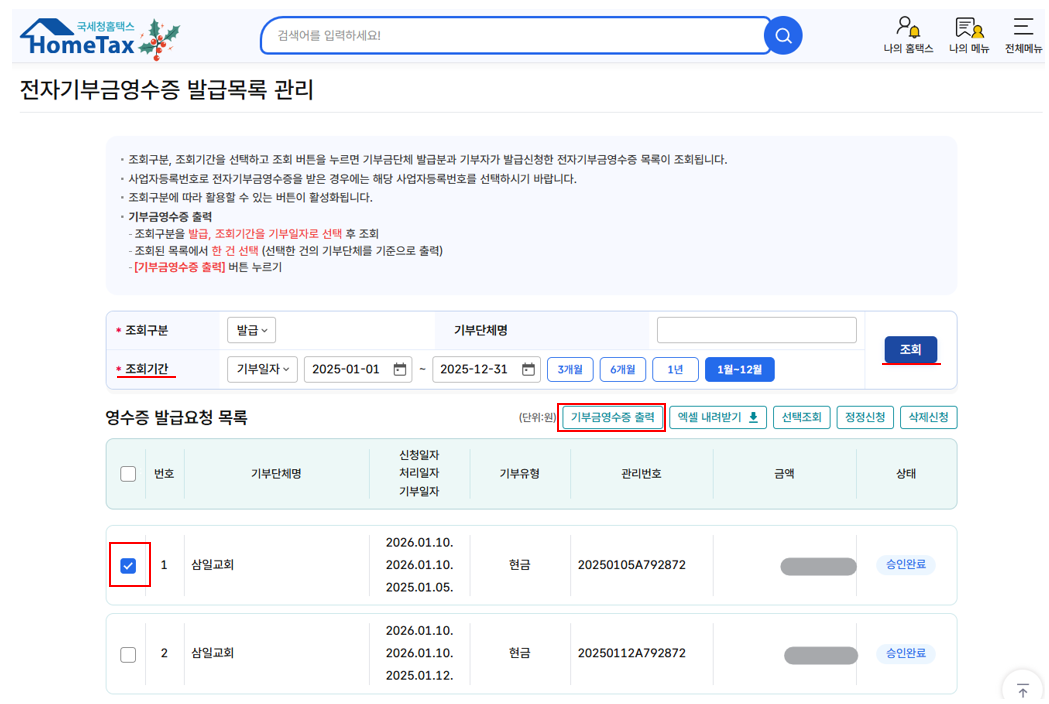
Task: Toggle the select-all checkbox in table header
Action: (x=128, y=473)
